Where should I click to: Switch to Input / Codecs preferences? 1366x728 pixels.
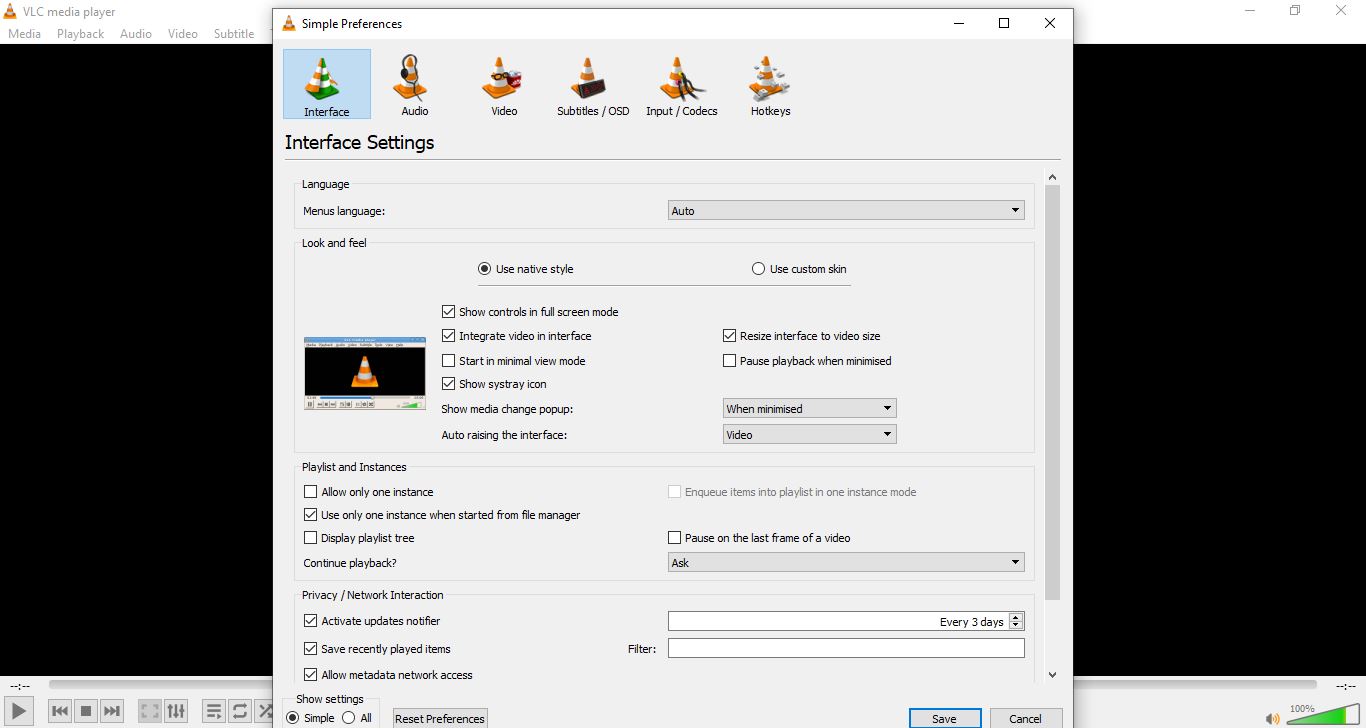pos(682,84)
